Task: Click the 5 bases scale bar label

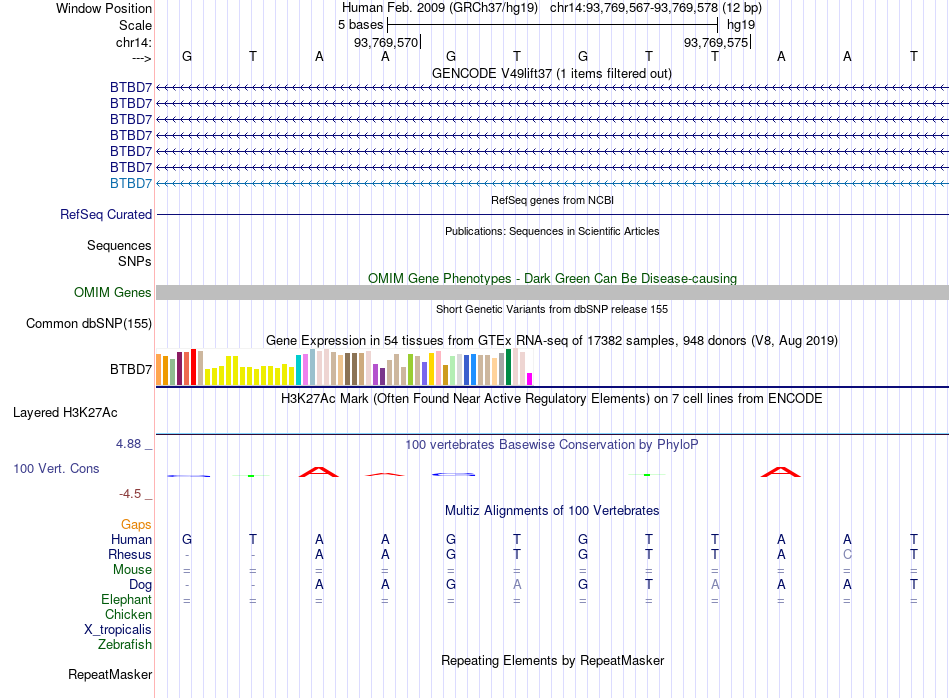Action: [x=360, y=25]
